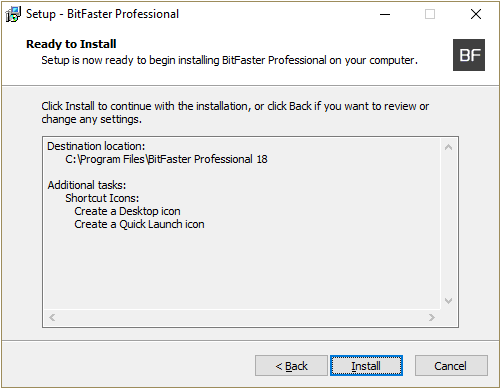Click the Shortcut Icons line
Viewport: 501px width, 389px height.
pos(102,198)
